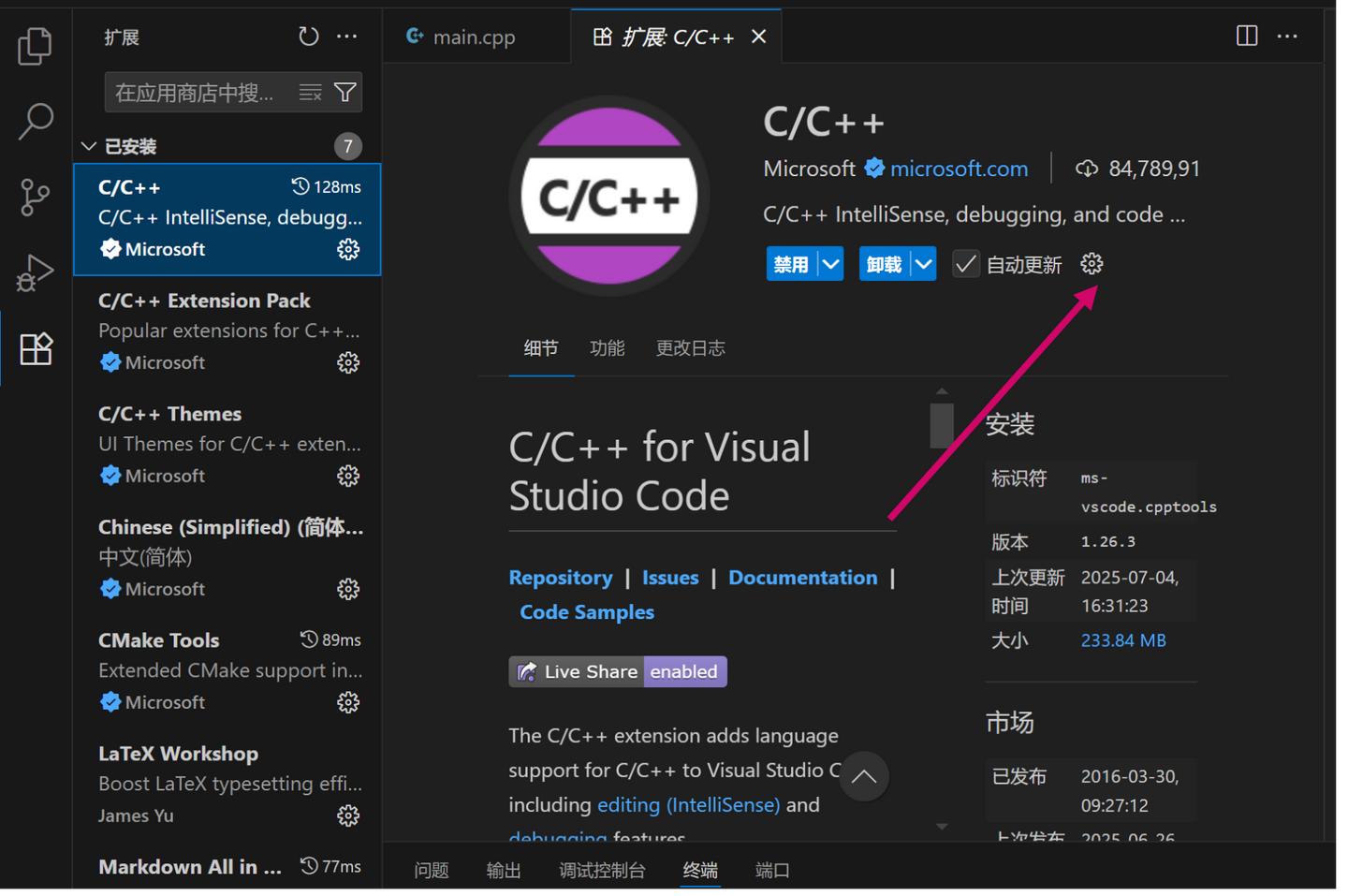Clear extensions search results icon
The width and height of the screenshot is (1348, 896).
[x=310, y=92]
